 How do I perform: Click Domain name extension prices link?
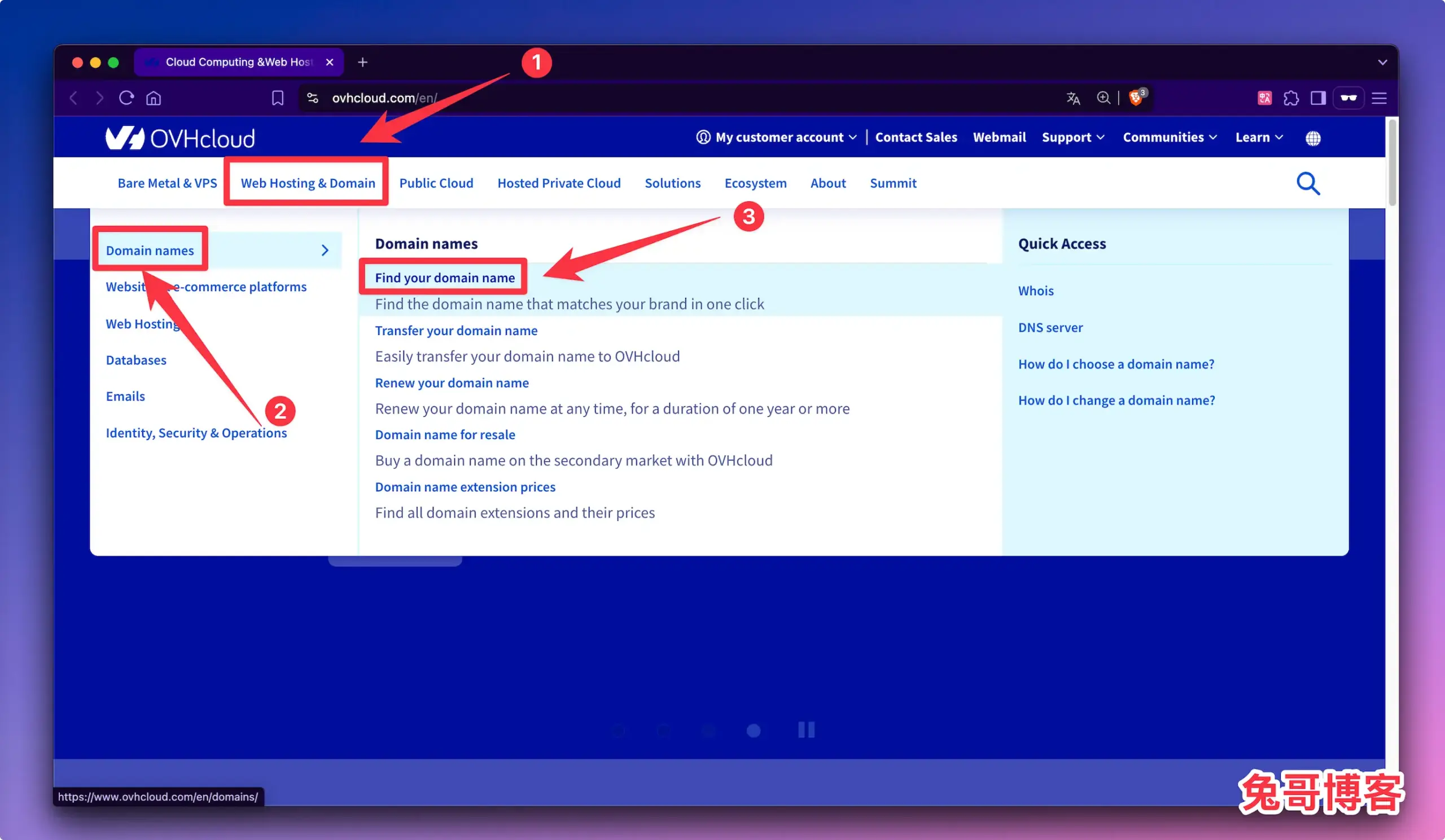(465, 487)
